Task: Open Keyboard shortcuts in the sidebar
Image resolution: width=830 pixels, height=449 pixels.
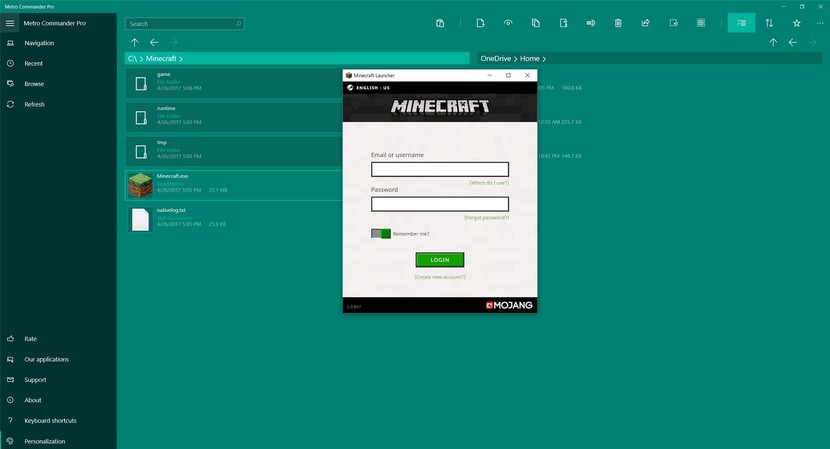Action: (x=58, y=420)
